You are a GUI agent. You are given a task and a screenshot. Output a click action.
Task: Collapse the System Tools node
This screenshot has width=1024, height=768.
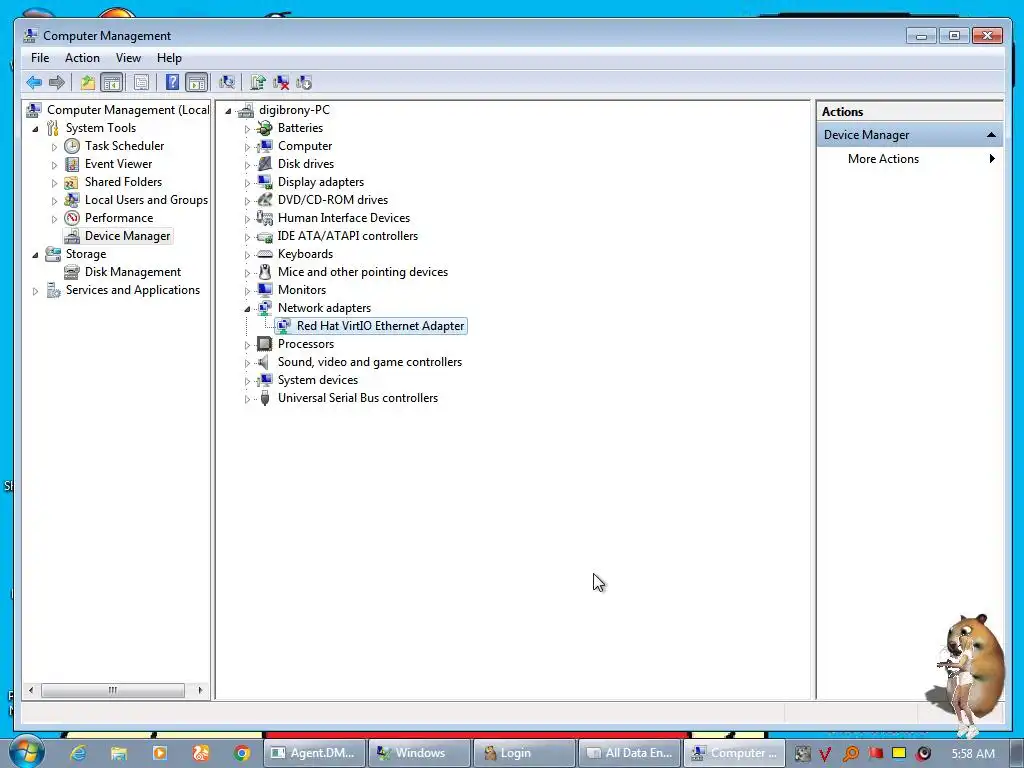point(35,129)
